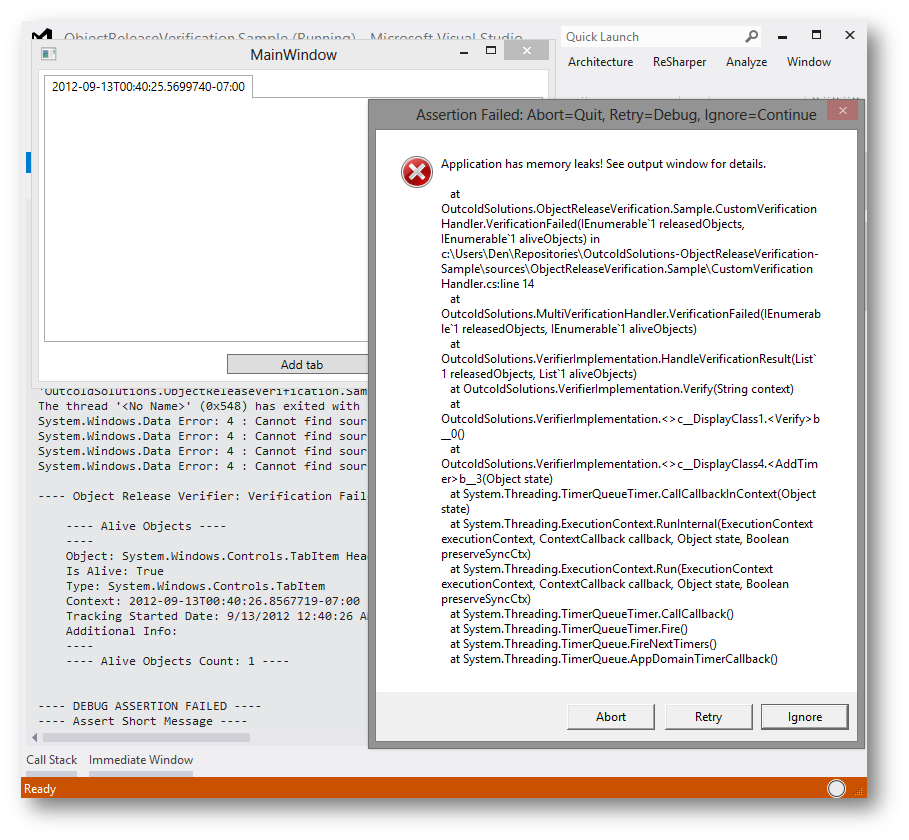Click the Ready status bar text
909x840 pixels.
[x=39, y=789]
